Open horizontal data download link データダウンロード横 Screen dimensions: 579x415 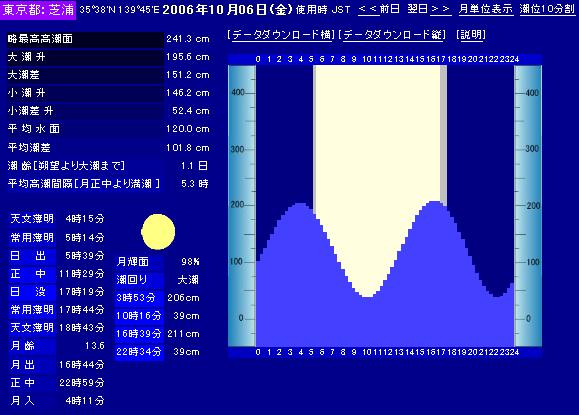pos(281,35)
